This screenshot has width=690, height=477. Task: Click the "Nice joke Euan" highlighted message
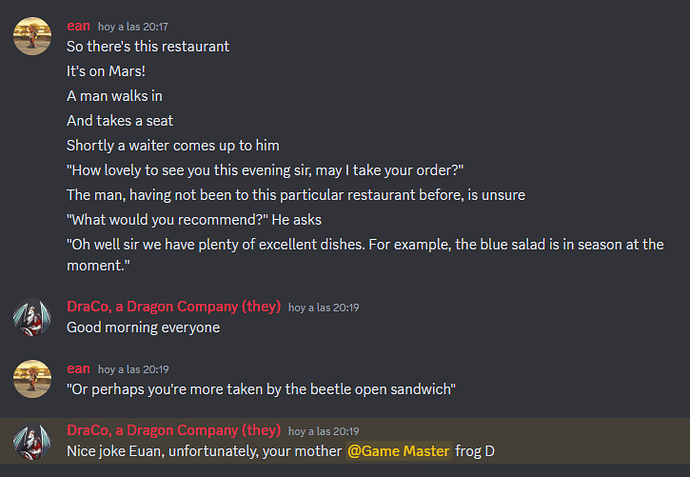[281, 451]
